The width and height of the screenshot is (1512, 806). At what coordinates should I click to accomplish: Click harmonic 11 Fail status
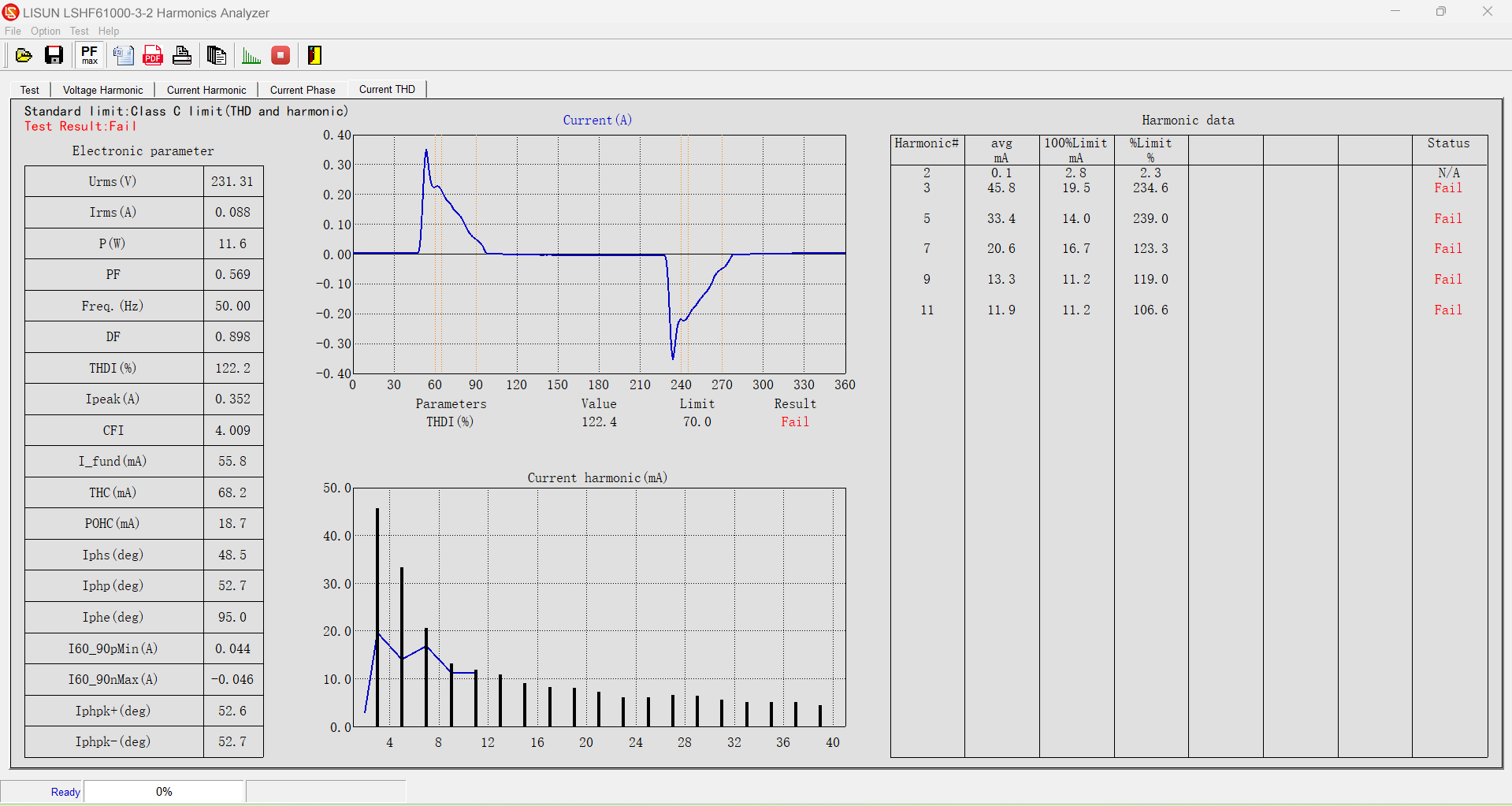(1448, 310)
